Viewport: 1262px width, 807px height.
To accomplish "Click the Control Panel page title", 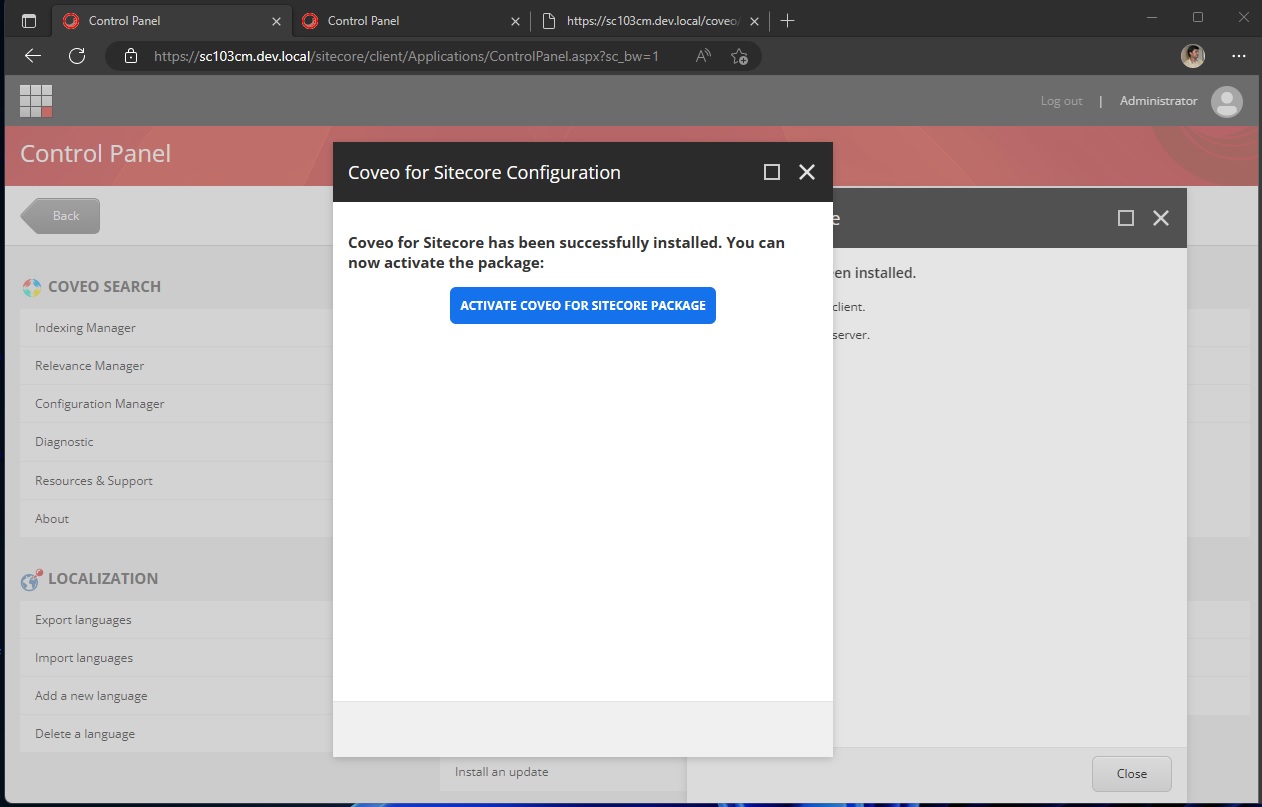I will (96, 154).
